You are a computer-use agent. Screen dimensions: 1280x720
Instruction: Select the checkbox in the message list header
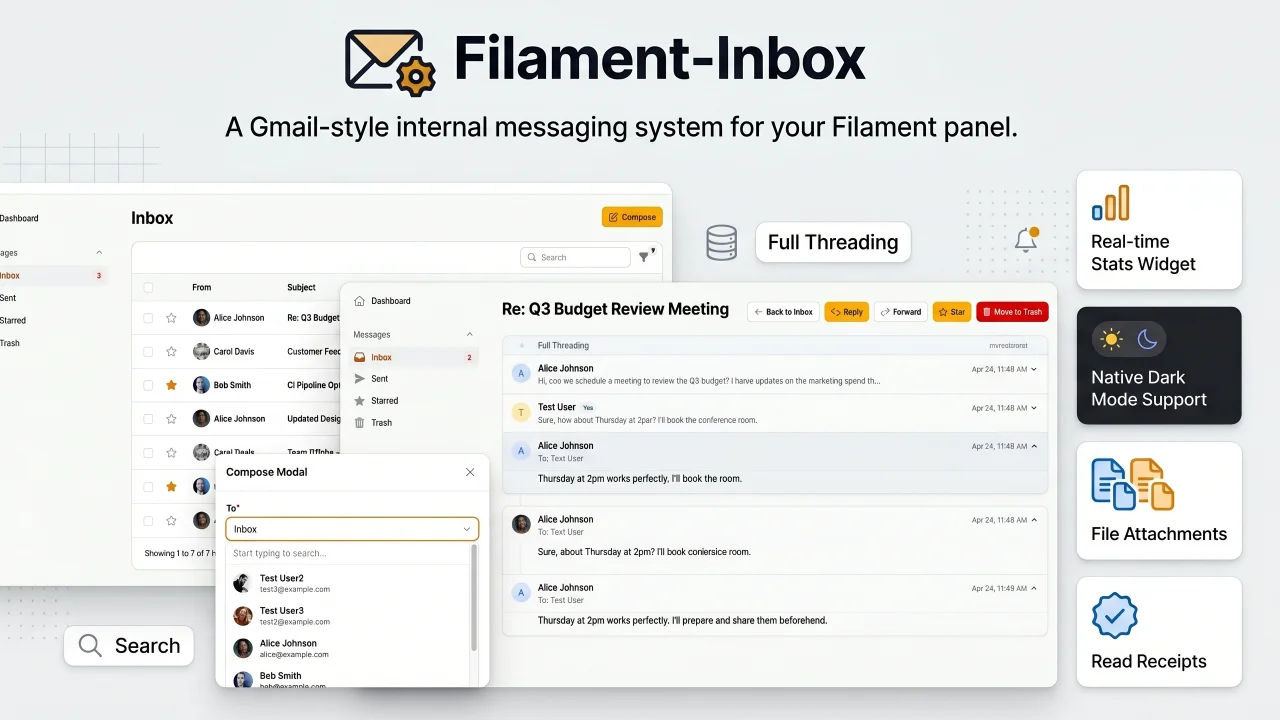[149, 287]
